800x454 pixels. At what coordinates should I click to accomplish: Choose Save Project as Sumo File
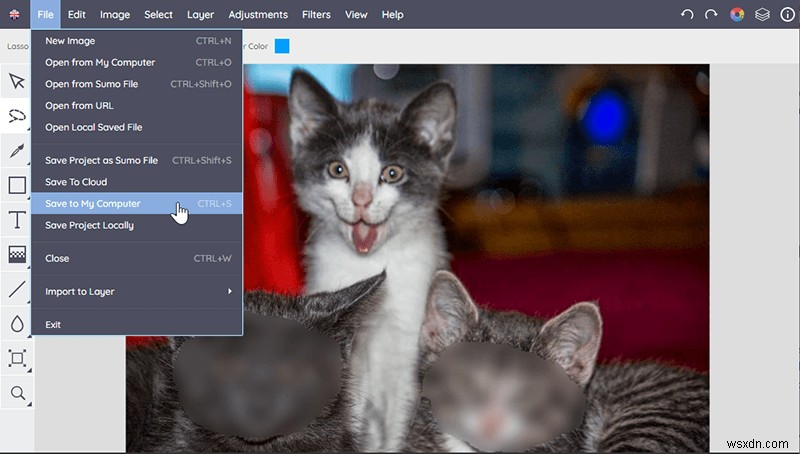137,160
